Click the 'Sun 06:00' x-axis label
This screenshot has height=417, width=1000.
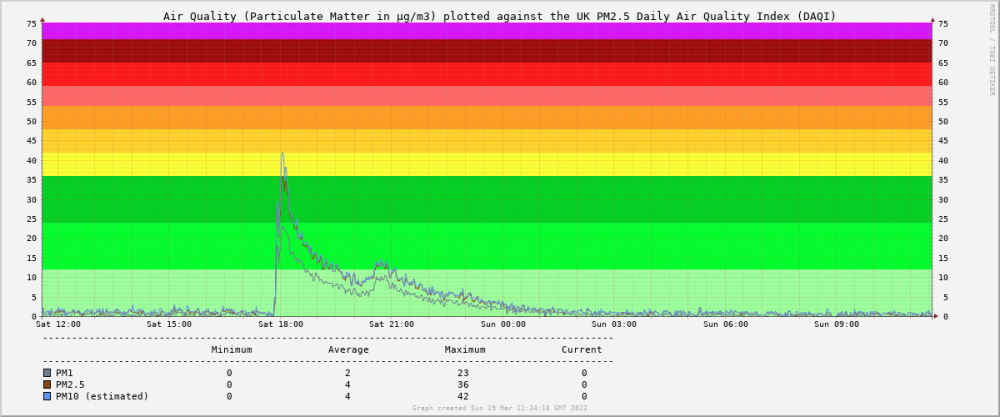726,324
